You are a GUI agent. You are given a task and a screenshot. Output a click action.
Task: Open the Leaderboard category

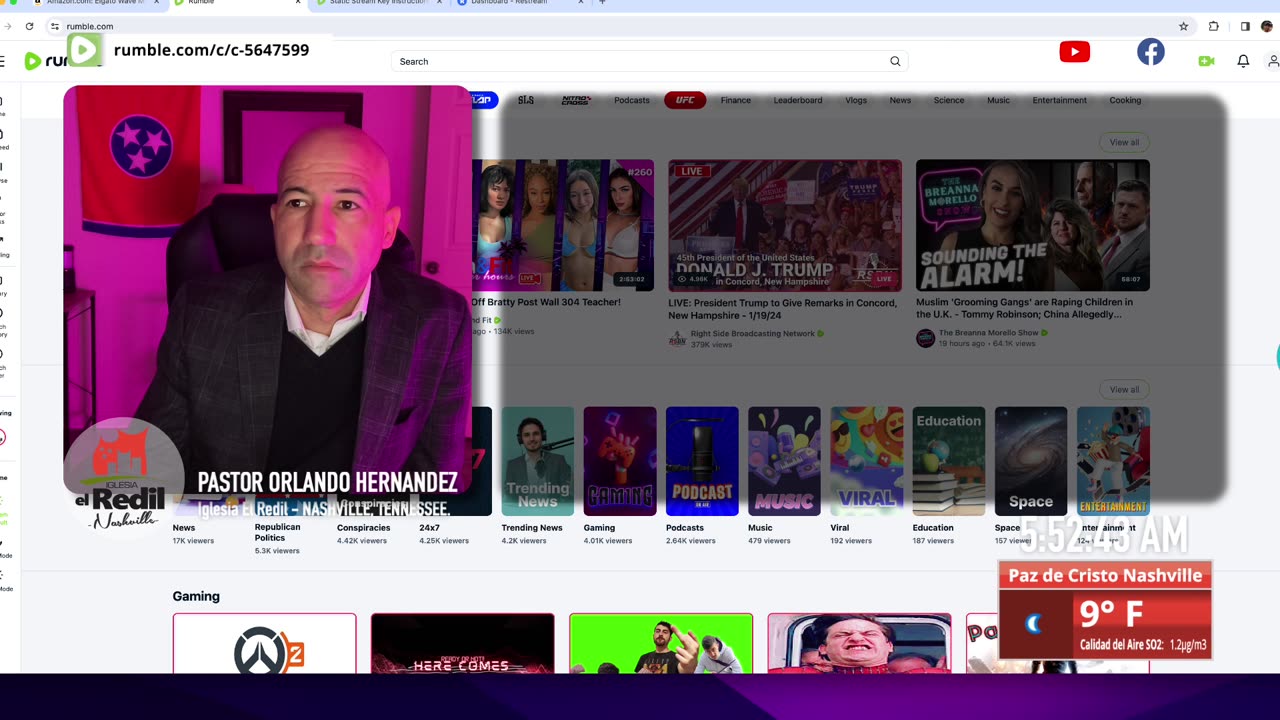(798, 100)
